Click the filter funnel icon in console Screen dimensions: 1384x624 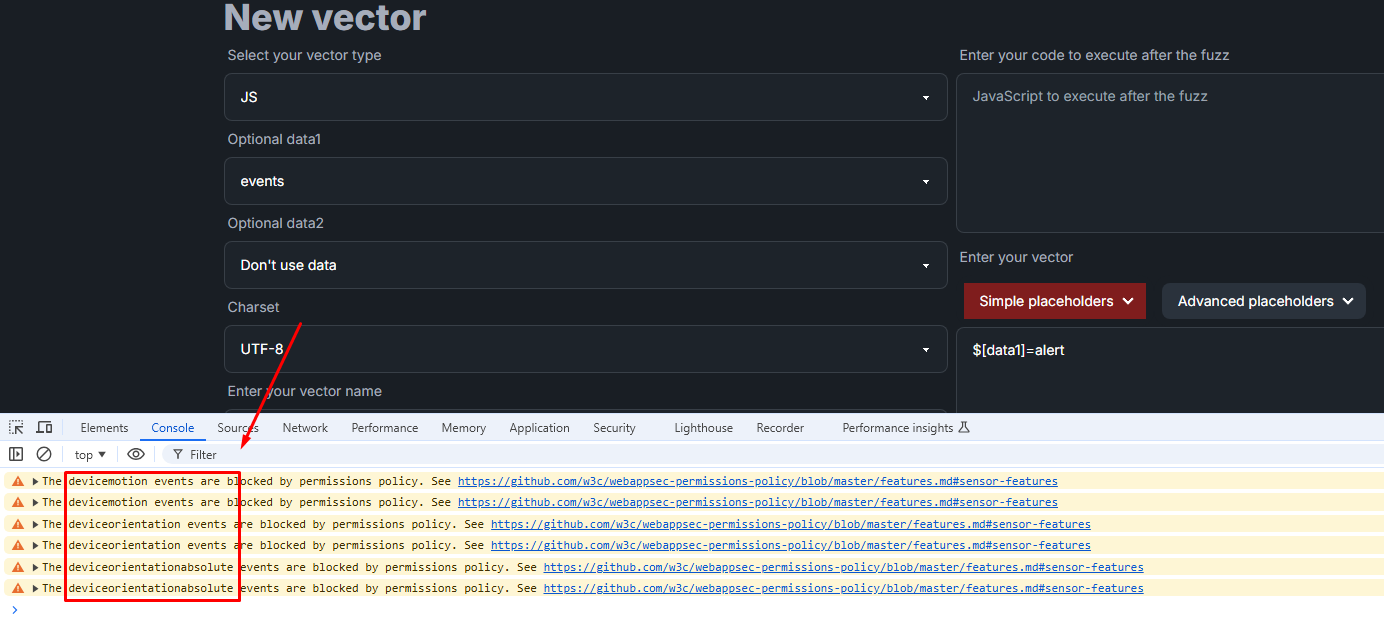178,454
